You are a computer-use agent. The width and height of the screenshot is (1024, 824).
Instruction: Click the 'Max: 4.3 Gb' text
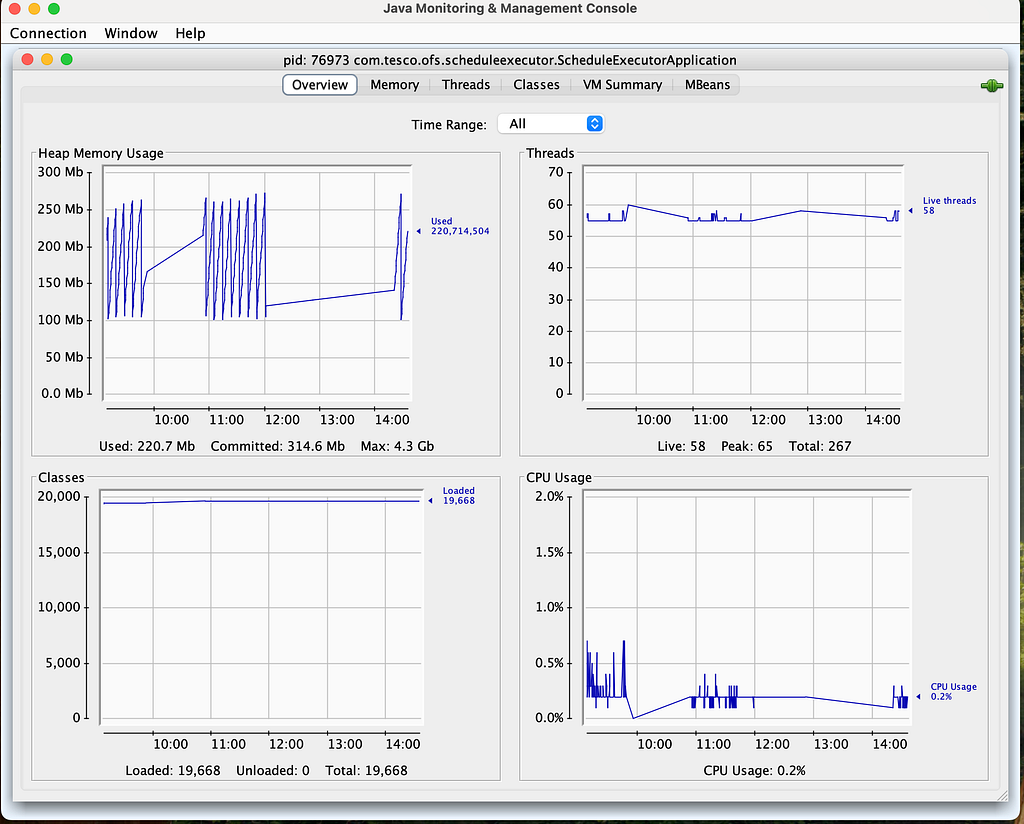click(x=397, y=446)
